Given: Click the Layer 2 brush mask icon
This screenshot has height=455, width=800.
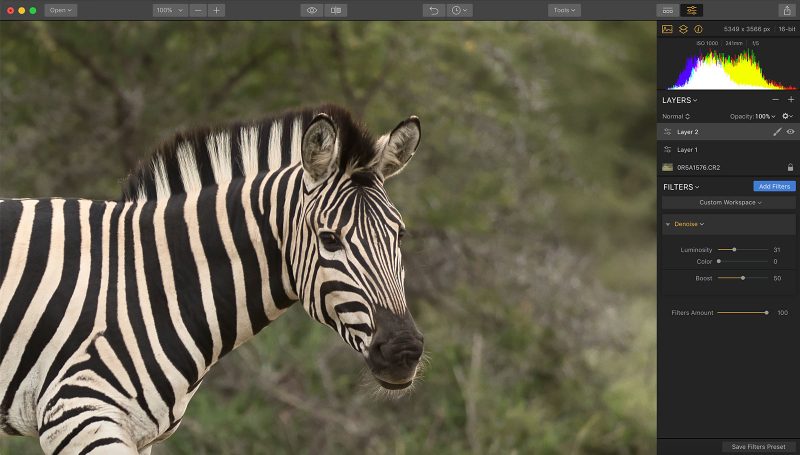Looking at the screenshot, I should [x=777, y=132].
